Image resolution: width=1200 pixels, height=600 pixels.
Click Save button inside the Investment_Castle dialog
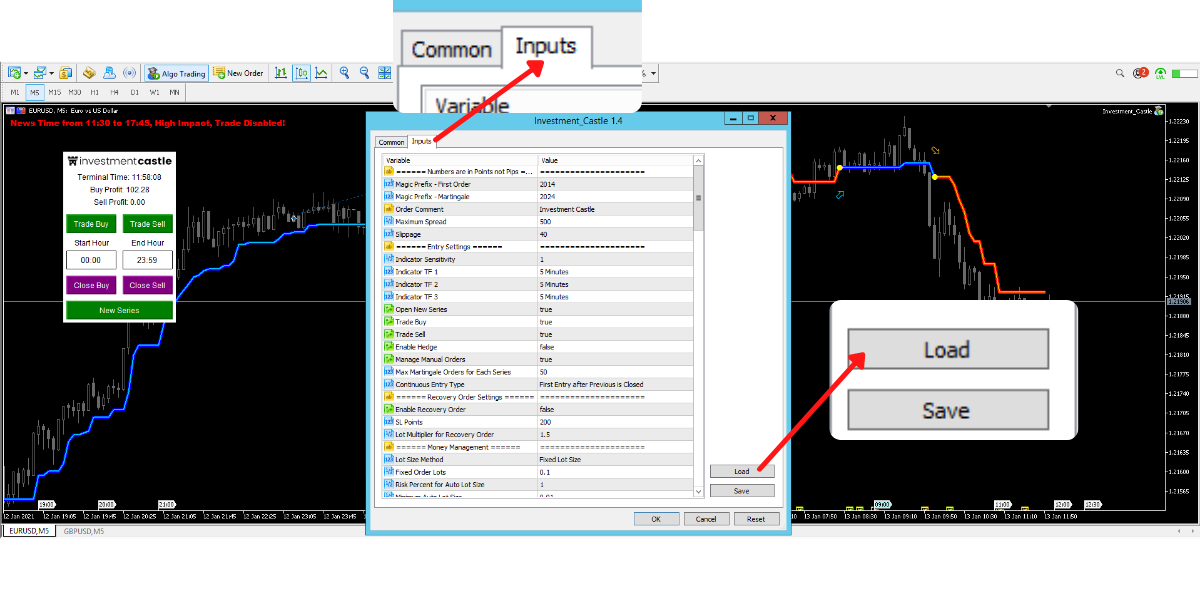[742, 491]
